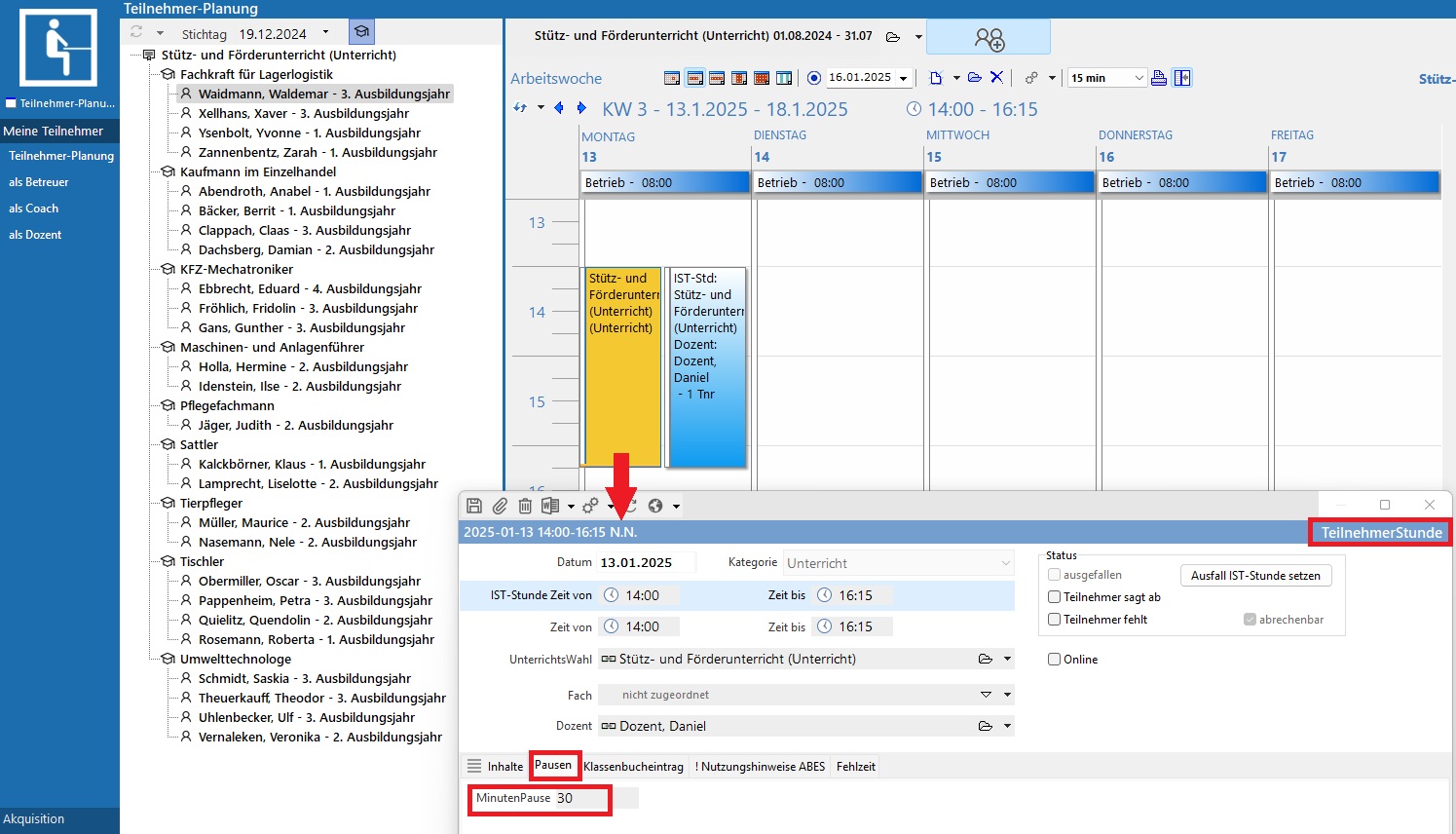Screen dimensions: 1456x834
Task: Expand the 16.01.2025 date picker dropdown
Action: tap(904, 78)
